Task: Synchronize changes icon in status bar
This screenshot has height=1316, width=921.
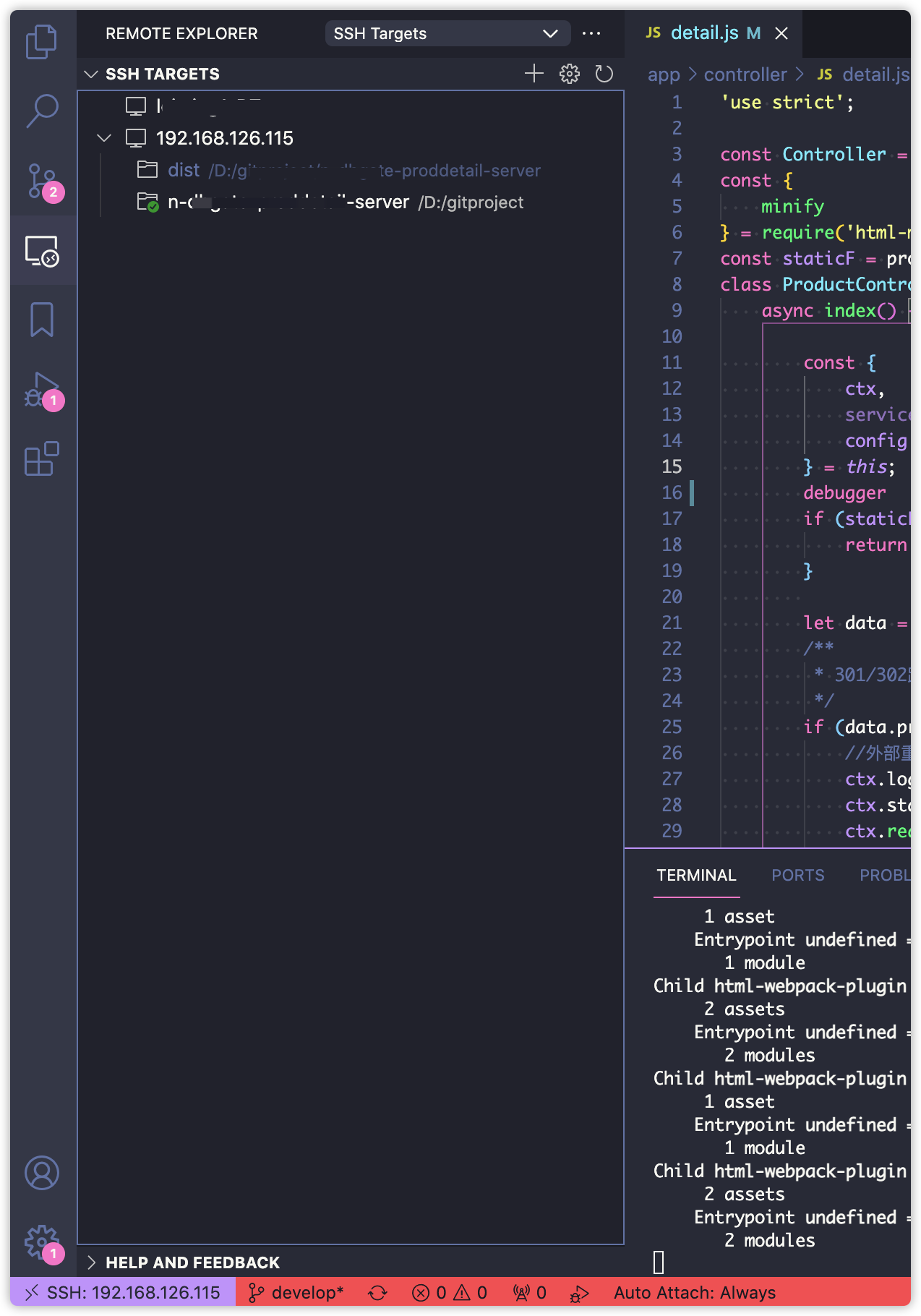Action: [x=378, y=1292]
